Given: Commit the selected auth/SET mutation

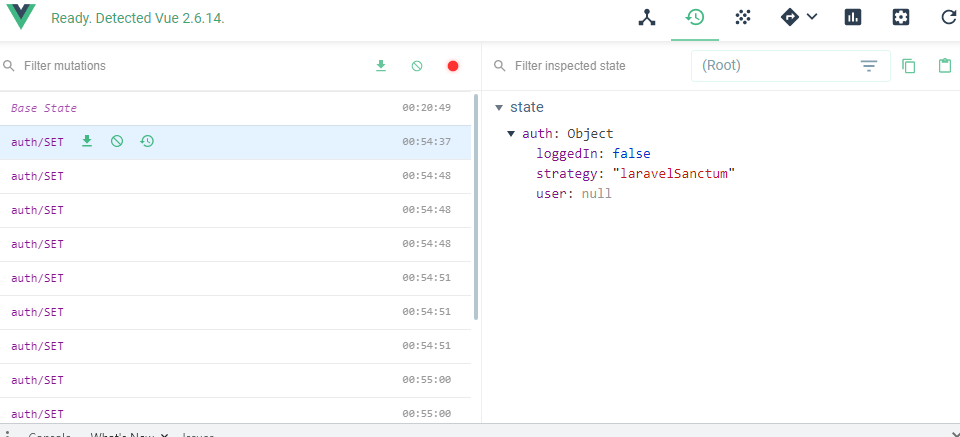Looking at the screenshot, I should [87, 142].
